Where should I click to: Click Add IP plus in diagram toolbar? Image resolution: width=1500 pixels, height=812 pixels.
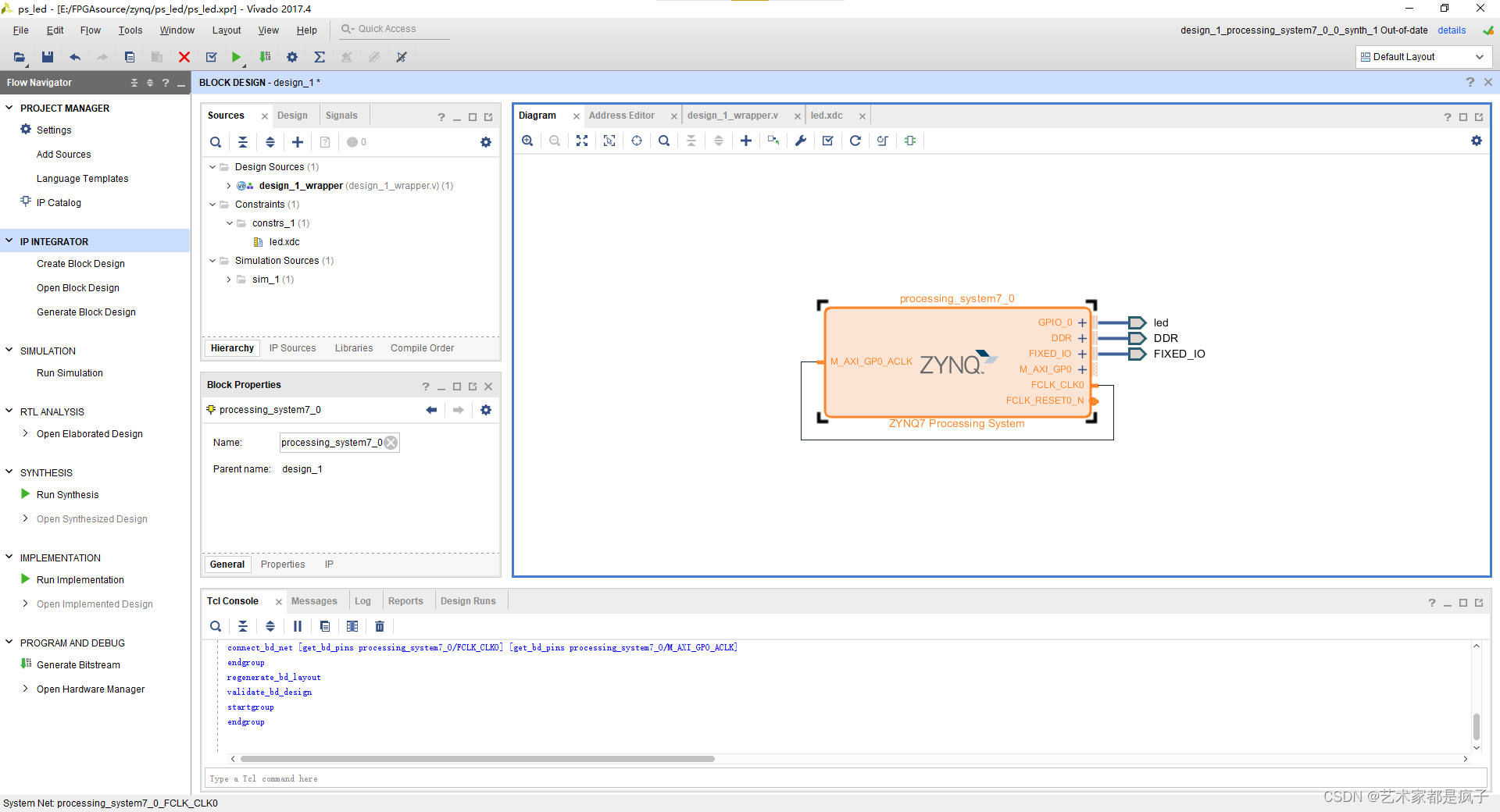pos(746,141)
